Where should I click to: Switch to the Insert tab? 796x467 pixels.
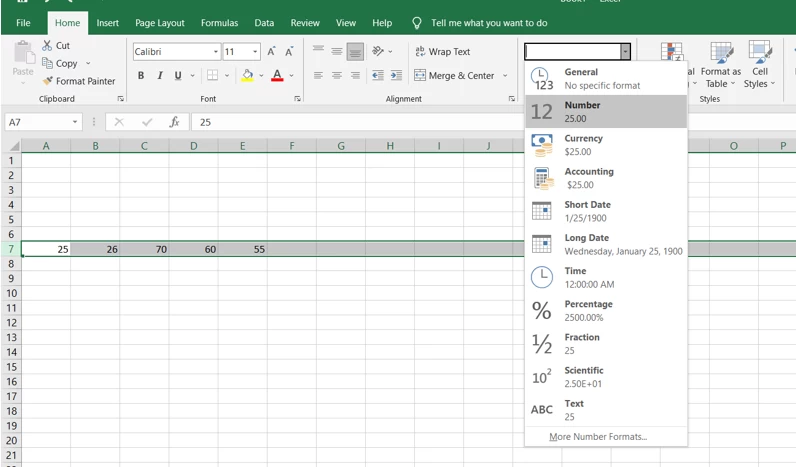[x=108, y=23]
